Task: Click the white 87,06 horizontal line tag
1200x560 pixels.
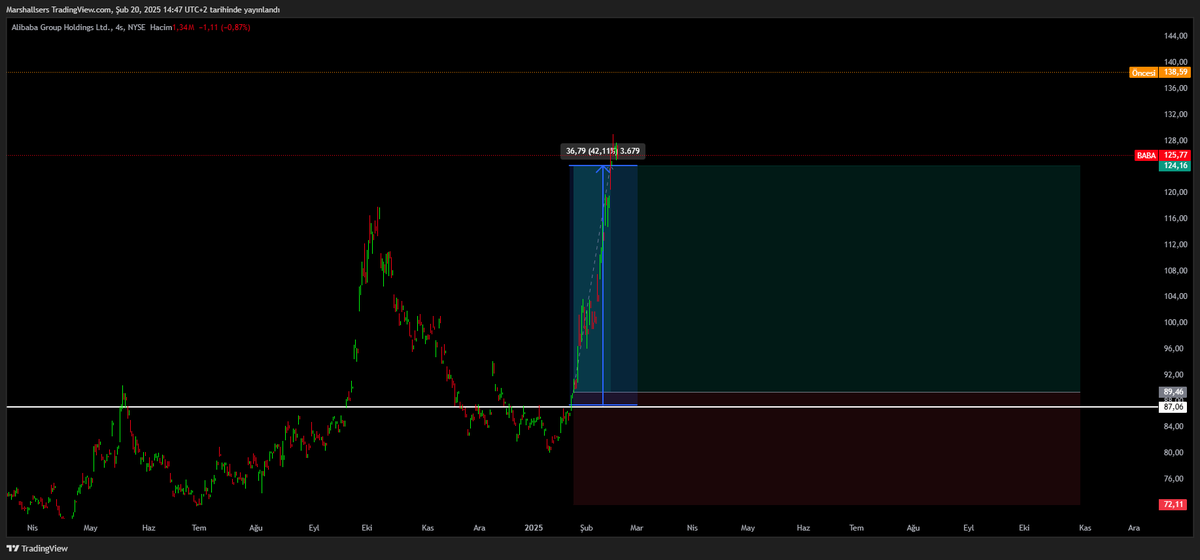Action: [1174, 407]
